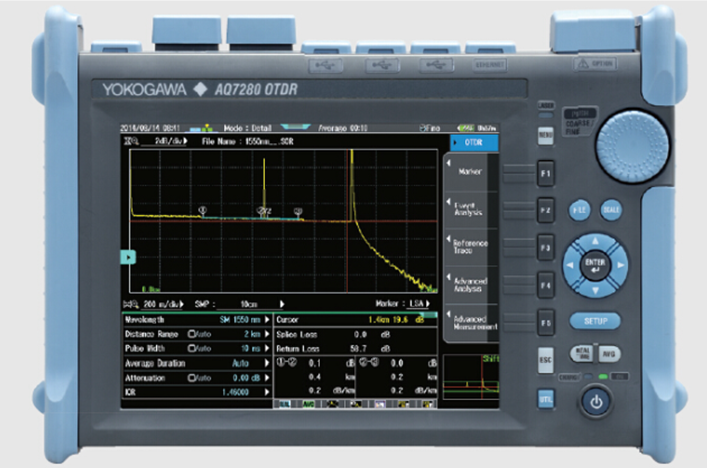Screen dimensions: 707x468
Task: Tap the Mode : Detail indicator
Action: click(x=248, y=128)
